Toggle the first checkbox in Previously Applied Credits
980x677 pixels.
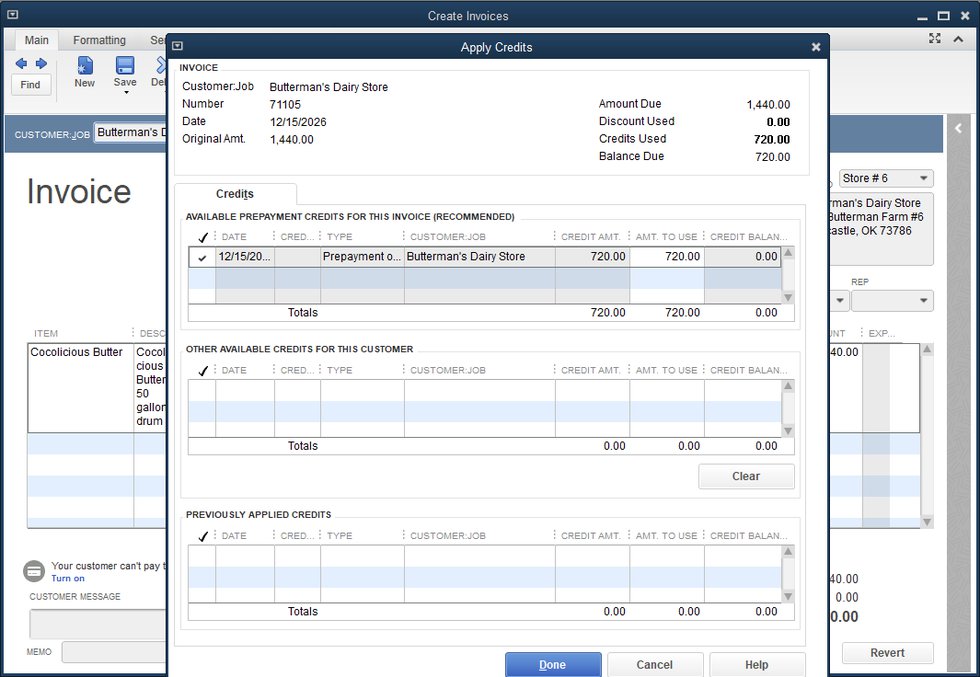point(203,555)
